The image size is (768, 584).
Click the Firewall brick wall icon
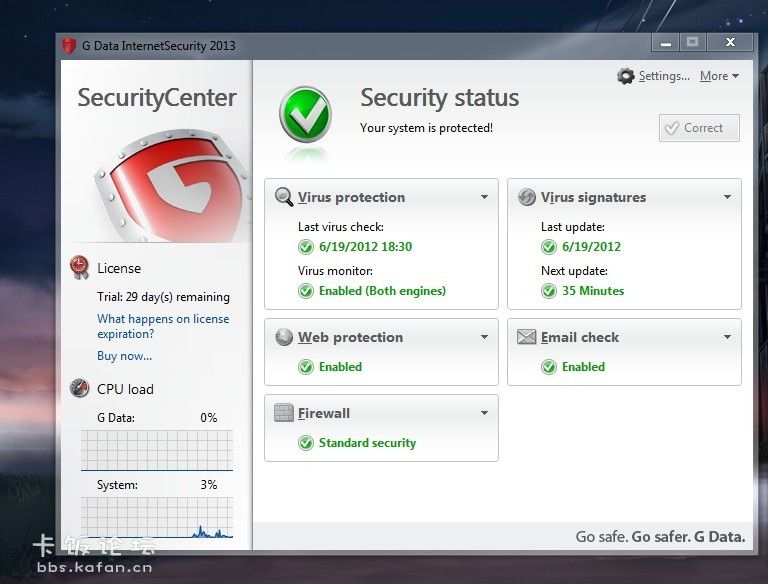[x=284, y=413]
